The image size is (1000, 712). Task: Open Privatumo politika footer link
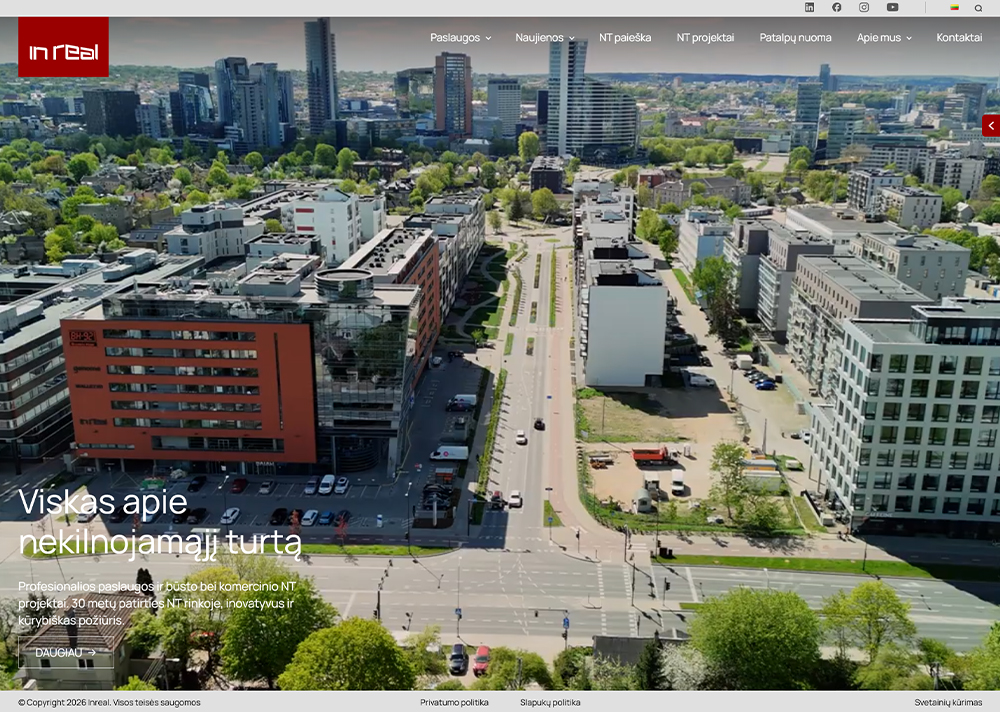click(454, 702)
